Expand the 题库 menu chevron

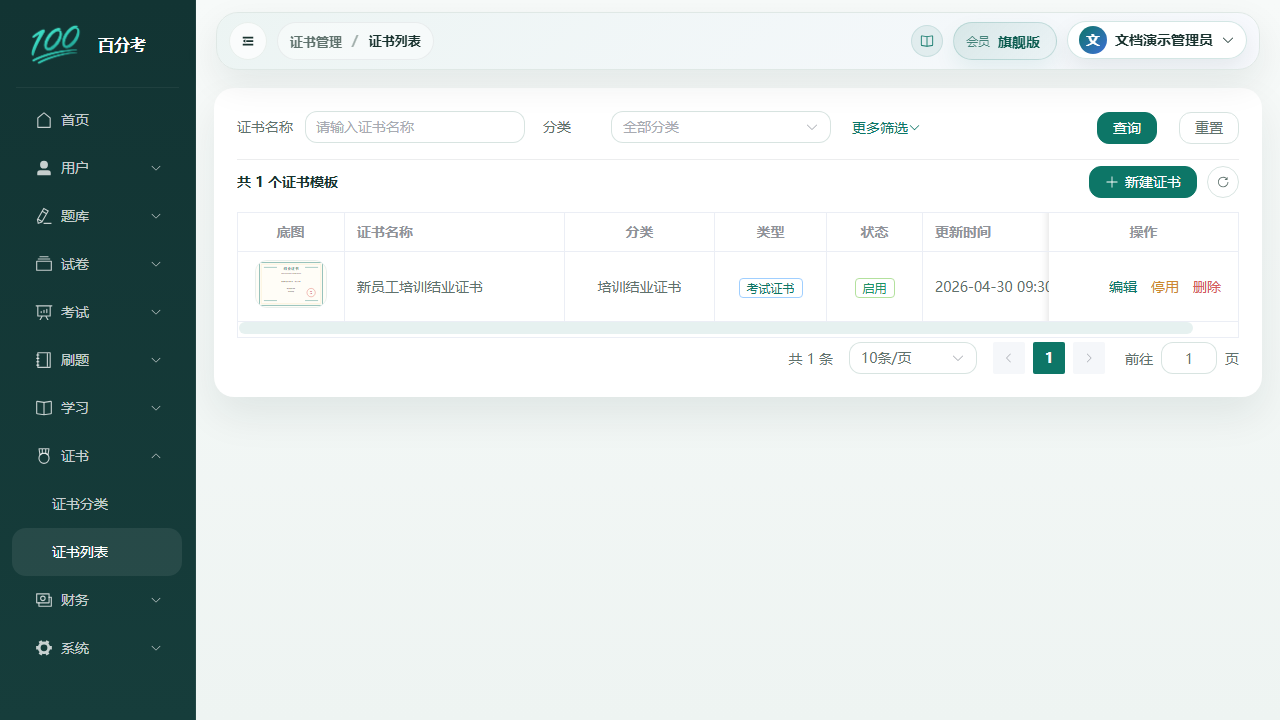[x=156, y=216]
